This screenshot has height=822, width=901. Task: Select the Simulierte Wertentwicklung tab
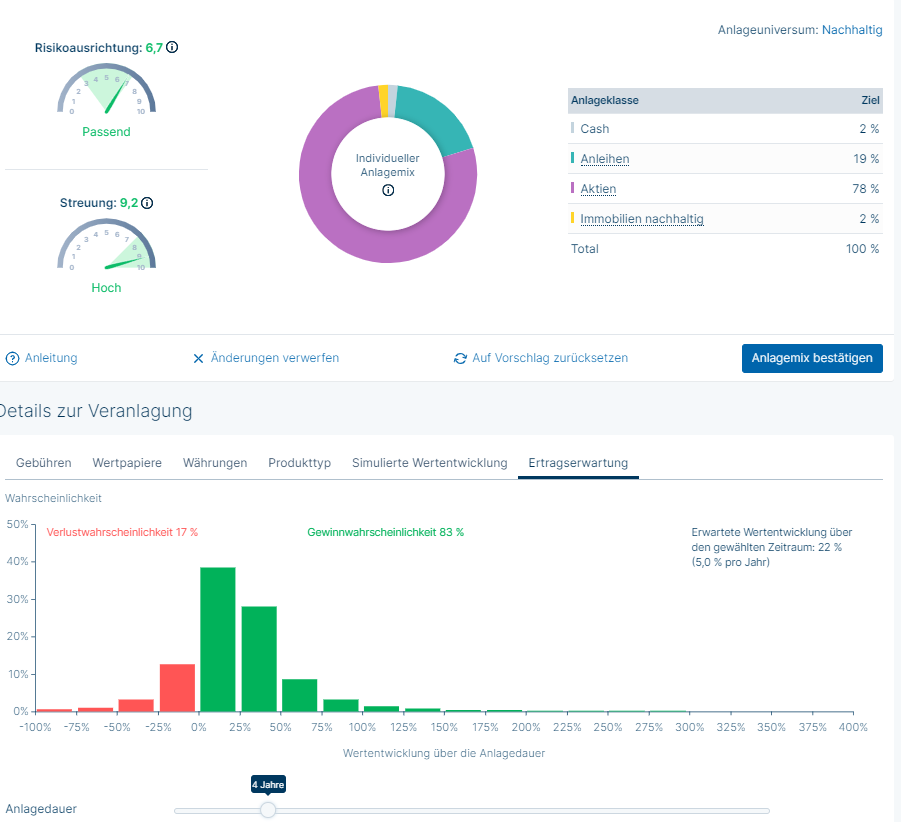pos(429,463)
